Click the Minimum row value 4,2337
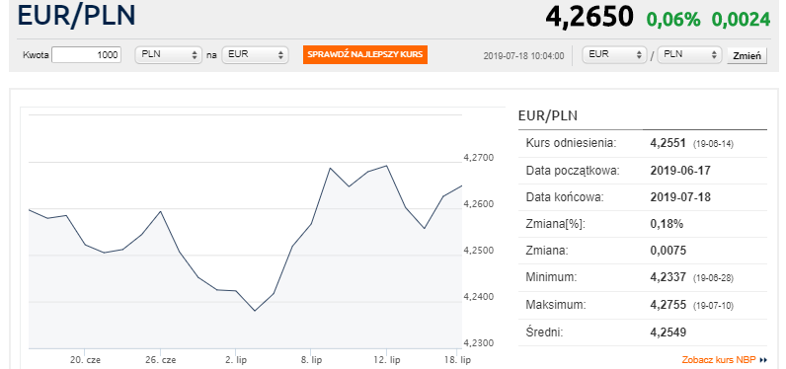Image resolution: width=786 pixels, height=369 pixels. click(x=668, y=277)
